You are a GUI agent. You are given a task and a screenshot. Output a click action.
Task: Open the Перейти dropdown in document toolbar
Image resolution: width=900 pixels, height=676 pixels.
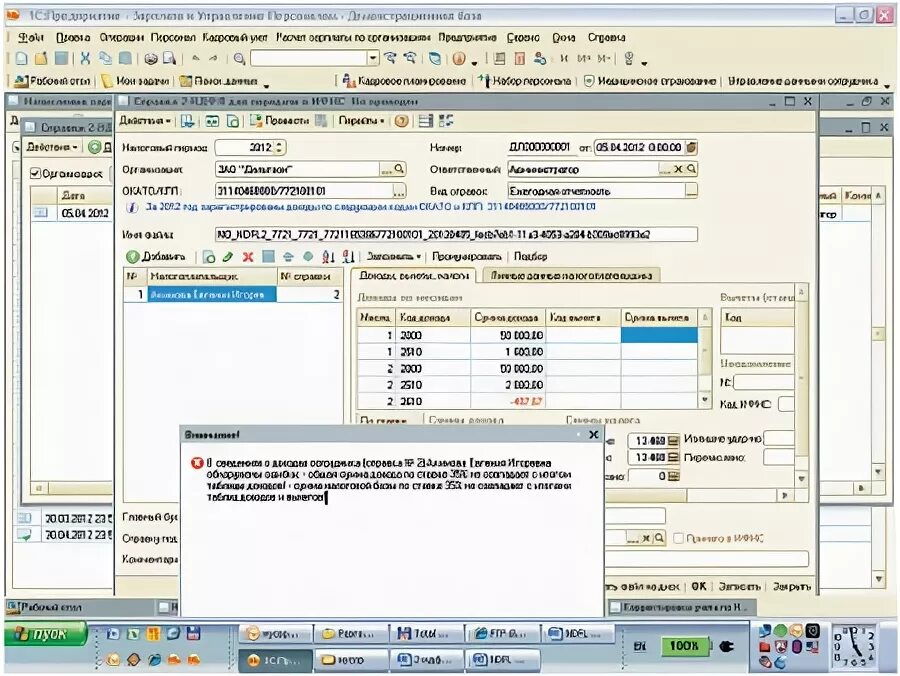click(361, 121)
